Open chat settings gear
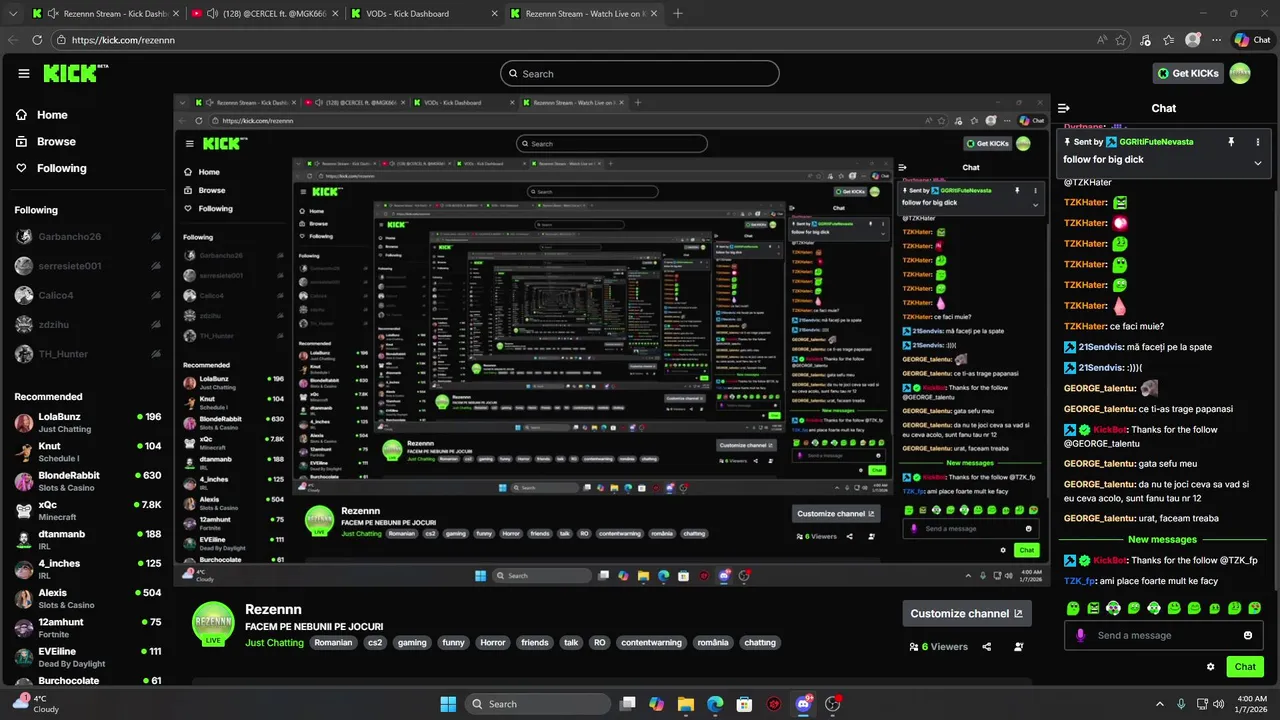Viewport: 1280px width, 720px height. point(1211,666)
